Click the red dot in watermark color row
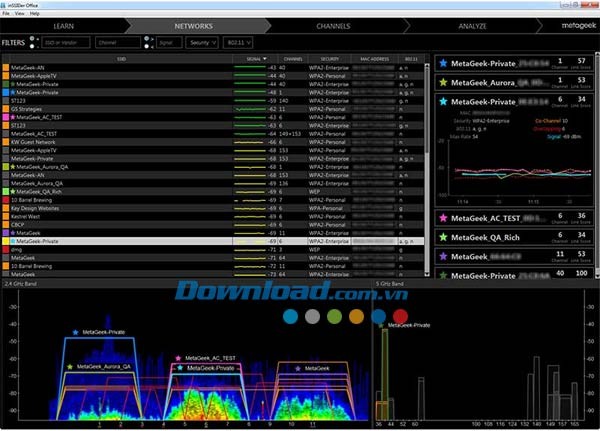The image size is (600, 431). pyautogui.click(x=398, y=317)
